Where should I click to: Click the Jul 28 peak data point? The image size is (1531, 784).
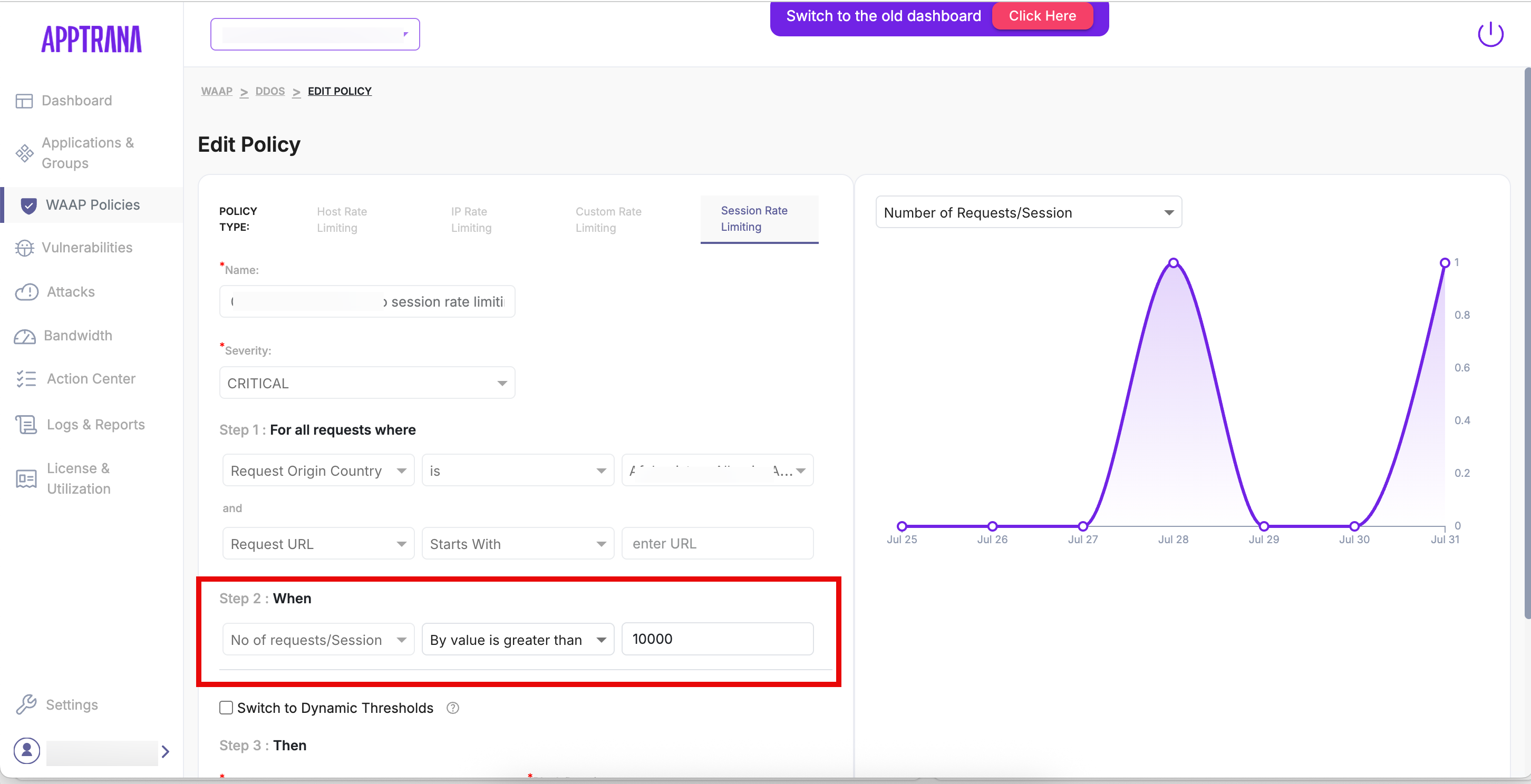(1173, 262)
